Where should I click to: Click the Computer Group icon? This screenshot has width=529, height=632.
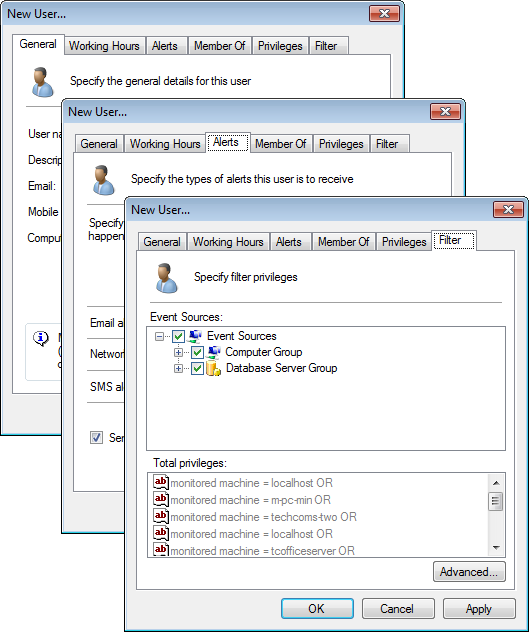(x=213, y=352)
